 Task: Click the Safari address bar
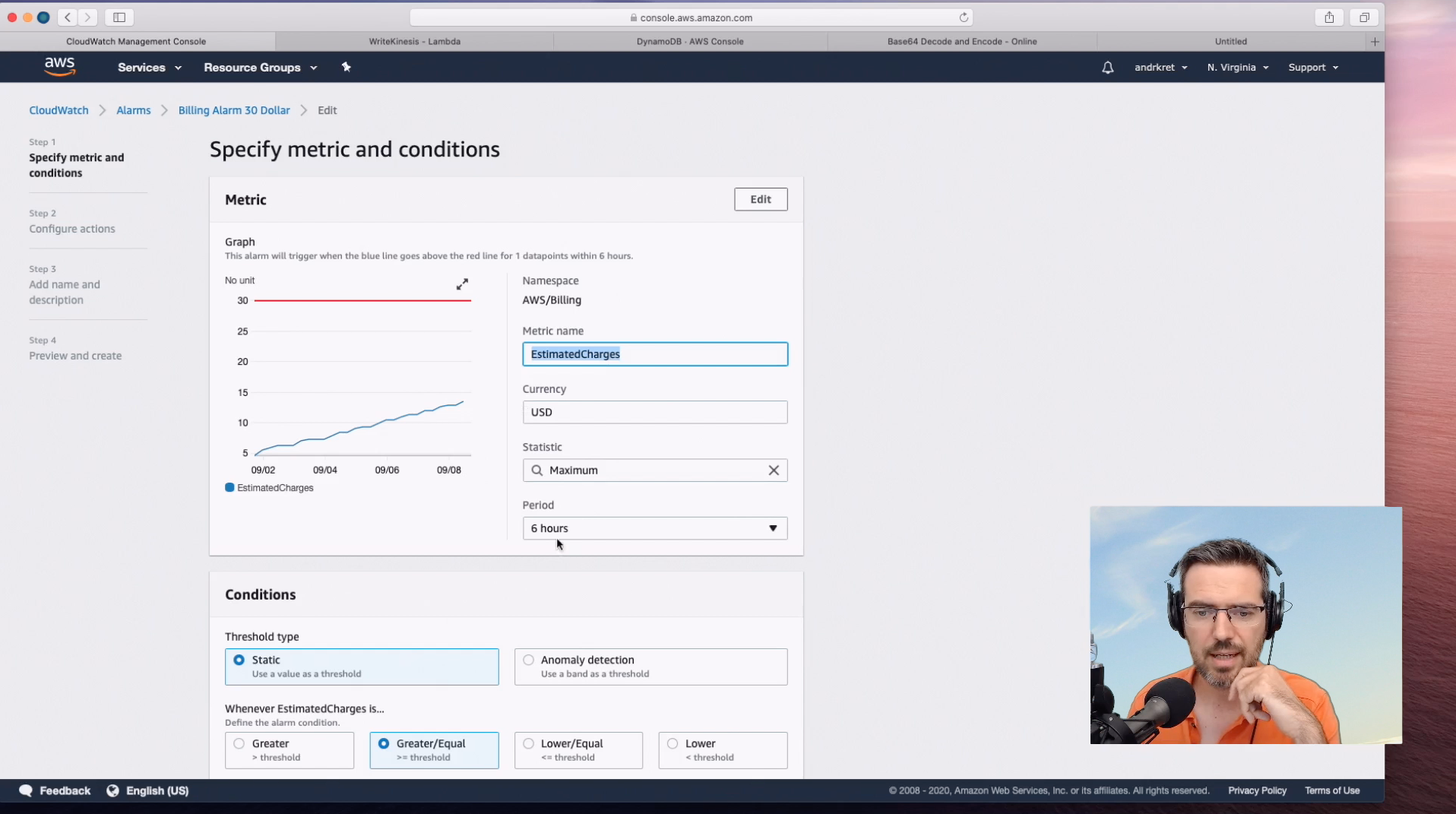[692, 17]
